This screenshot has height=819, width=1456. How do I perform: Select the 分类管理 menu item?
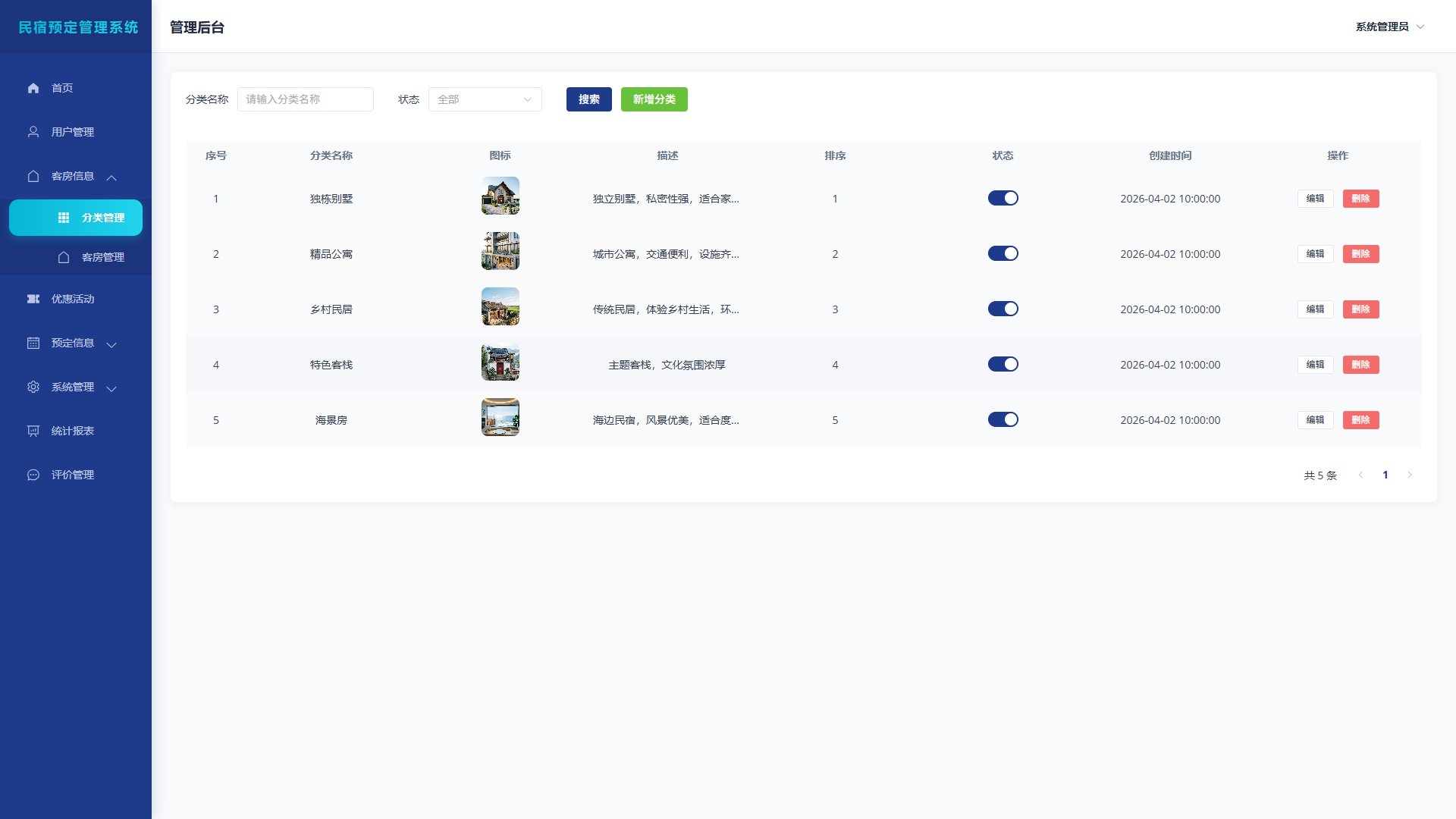pyautogui.click(x=76, y=218)
